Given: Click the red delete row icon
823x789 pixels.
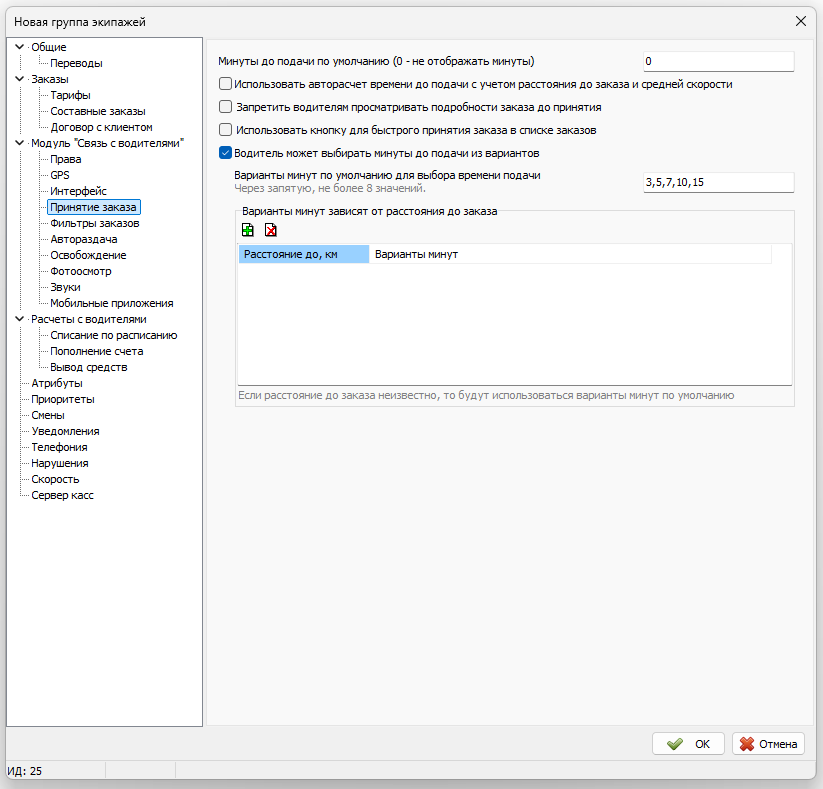Looking at the screenshot, I should (x=270, y=230).
